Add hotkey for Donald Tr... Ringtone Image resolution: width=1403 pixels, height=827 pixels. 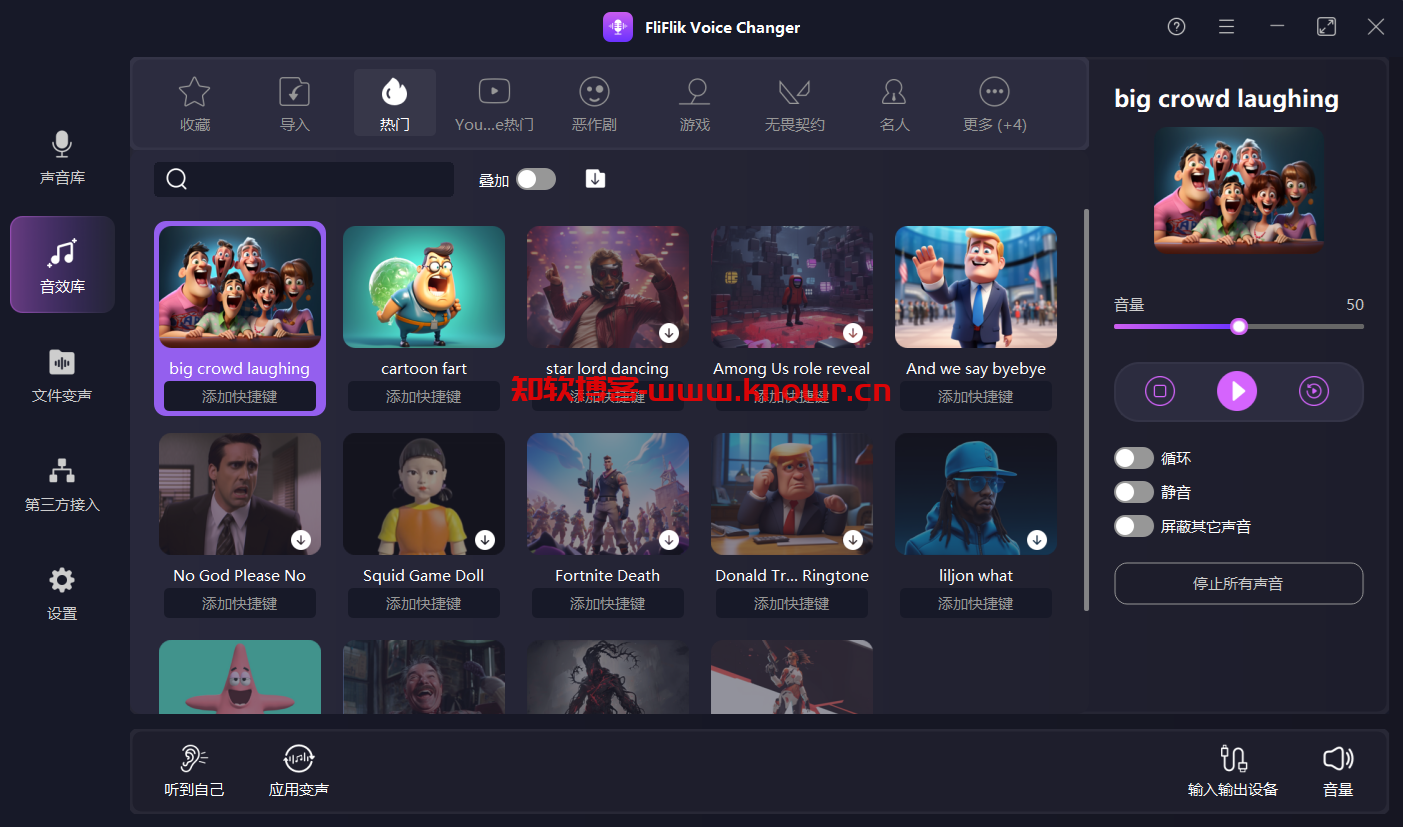792,603
